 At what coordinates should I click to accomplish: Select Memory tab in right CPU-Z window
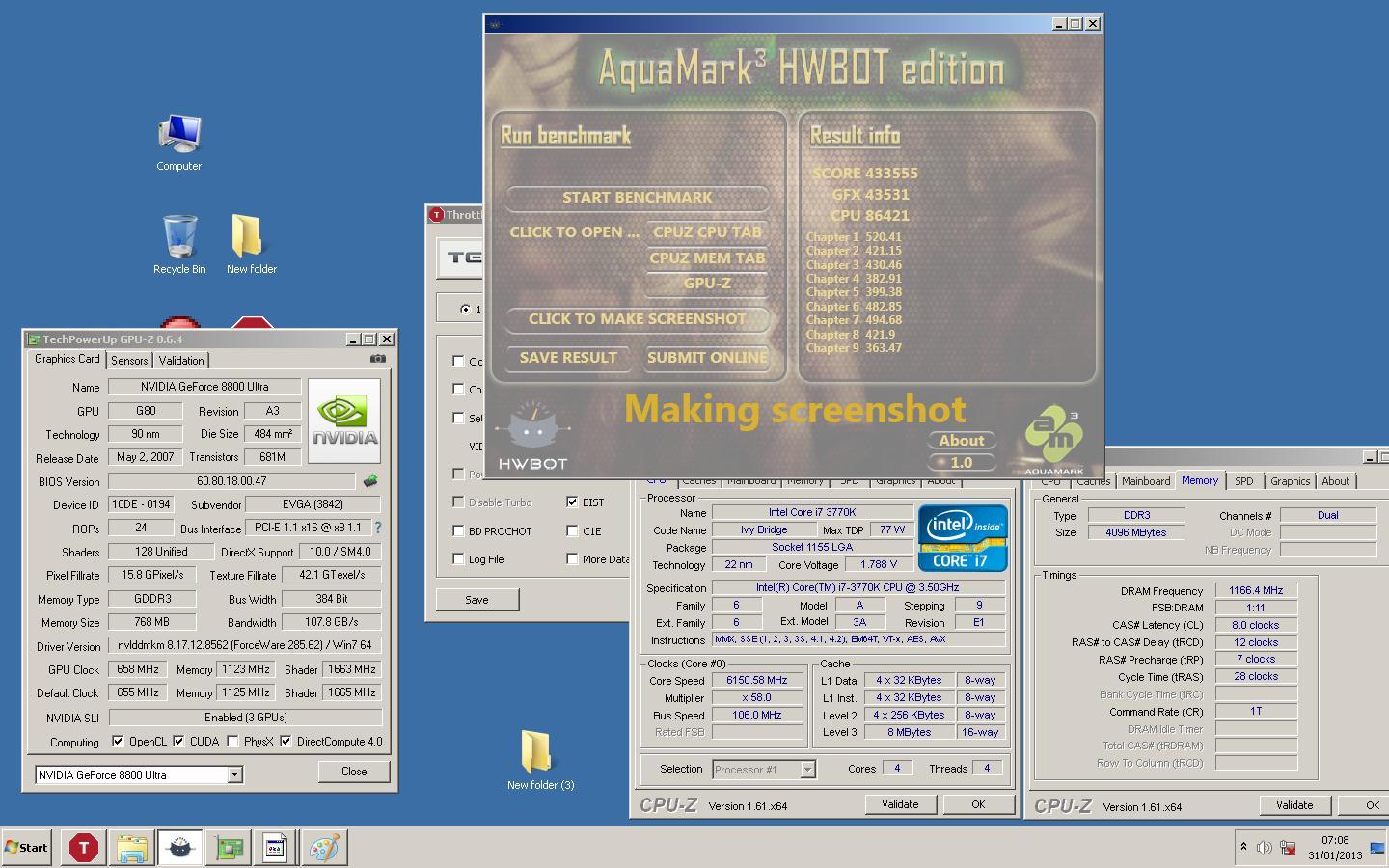[1200, 480]
